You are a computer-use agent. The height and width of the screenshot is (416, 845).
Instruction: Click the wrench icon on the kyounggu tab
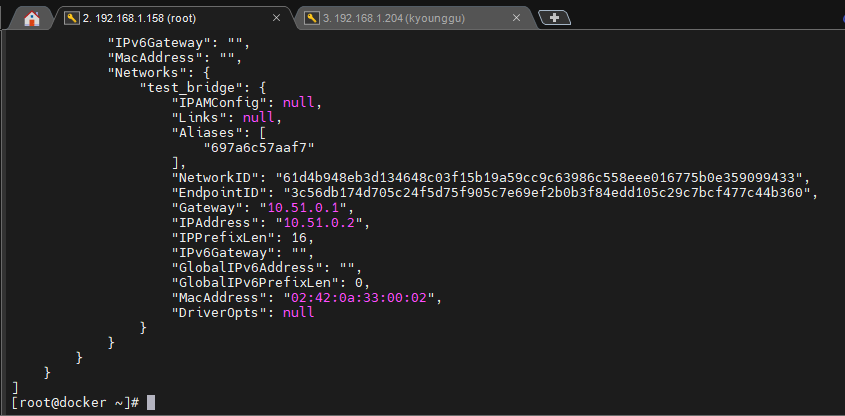click(311, 18)
